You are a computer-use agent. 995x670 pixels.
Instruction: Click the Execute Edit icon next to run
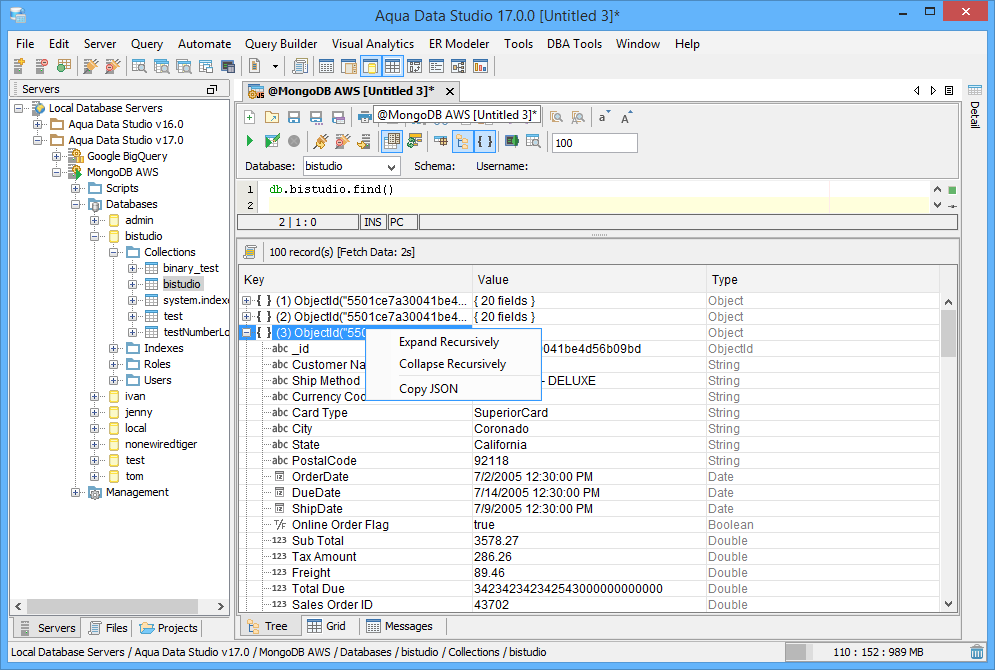(272, 141)
